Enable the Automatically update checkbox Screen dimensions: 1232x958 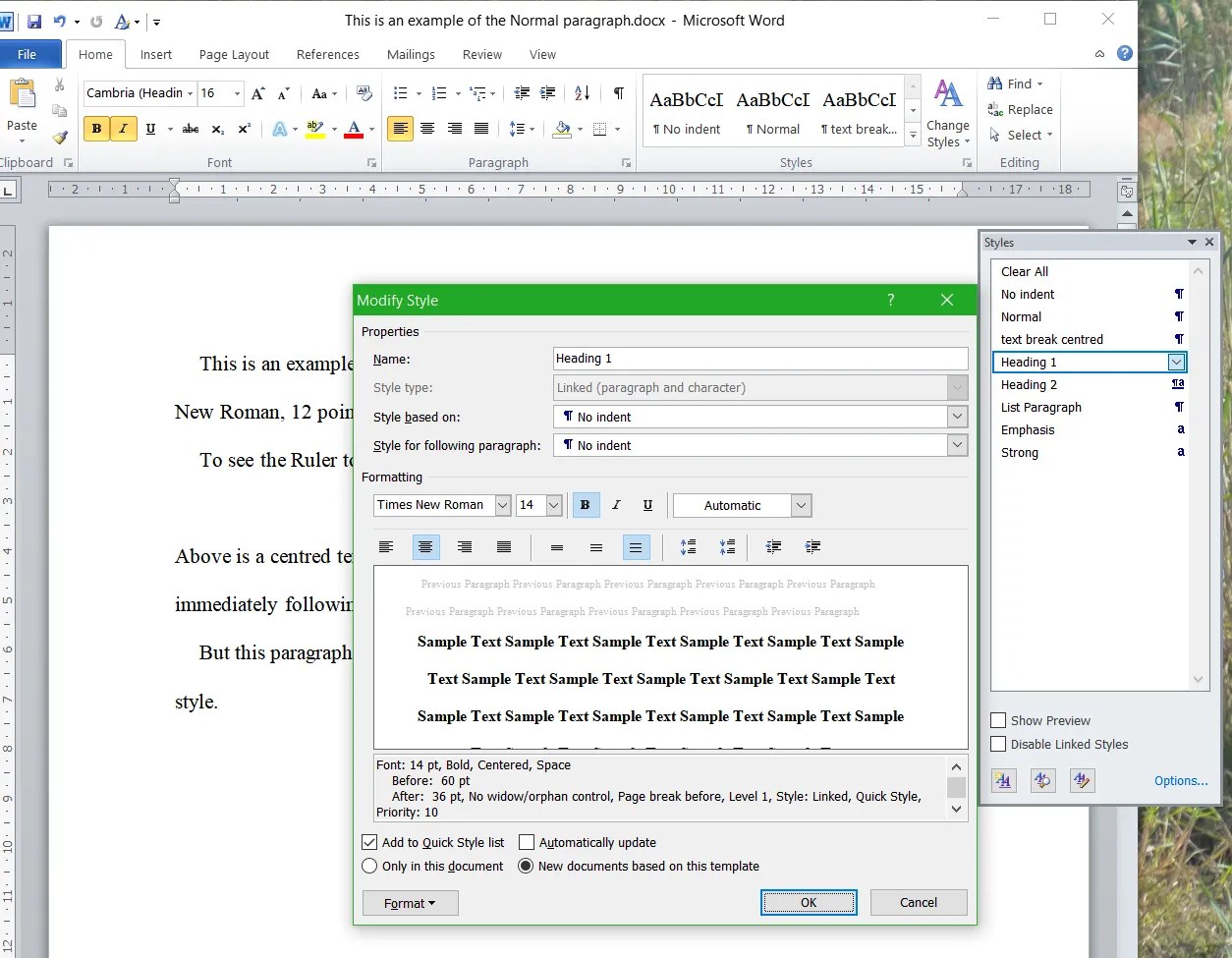(x=527, y=842)
